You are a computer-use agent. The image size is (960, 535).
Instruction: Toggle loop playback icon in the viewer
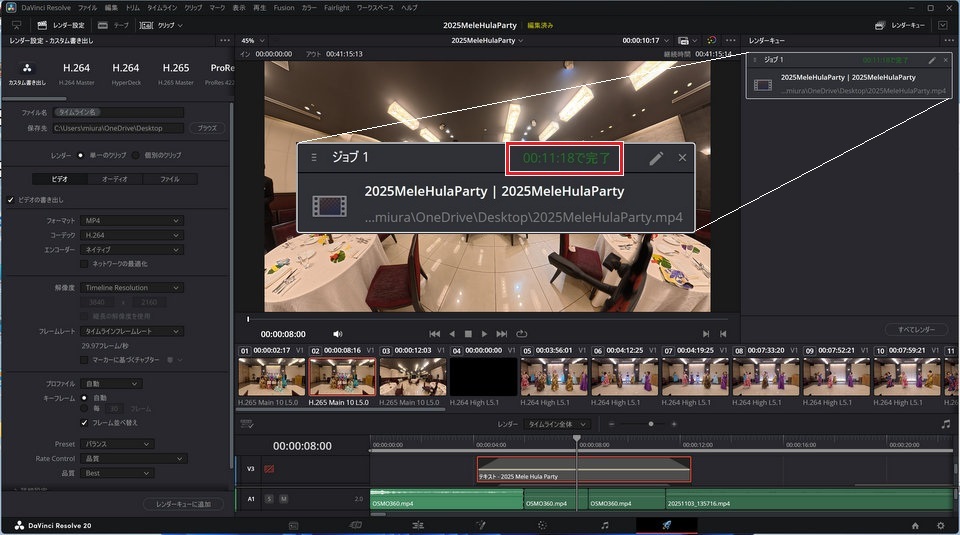[x=521, y=334]
